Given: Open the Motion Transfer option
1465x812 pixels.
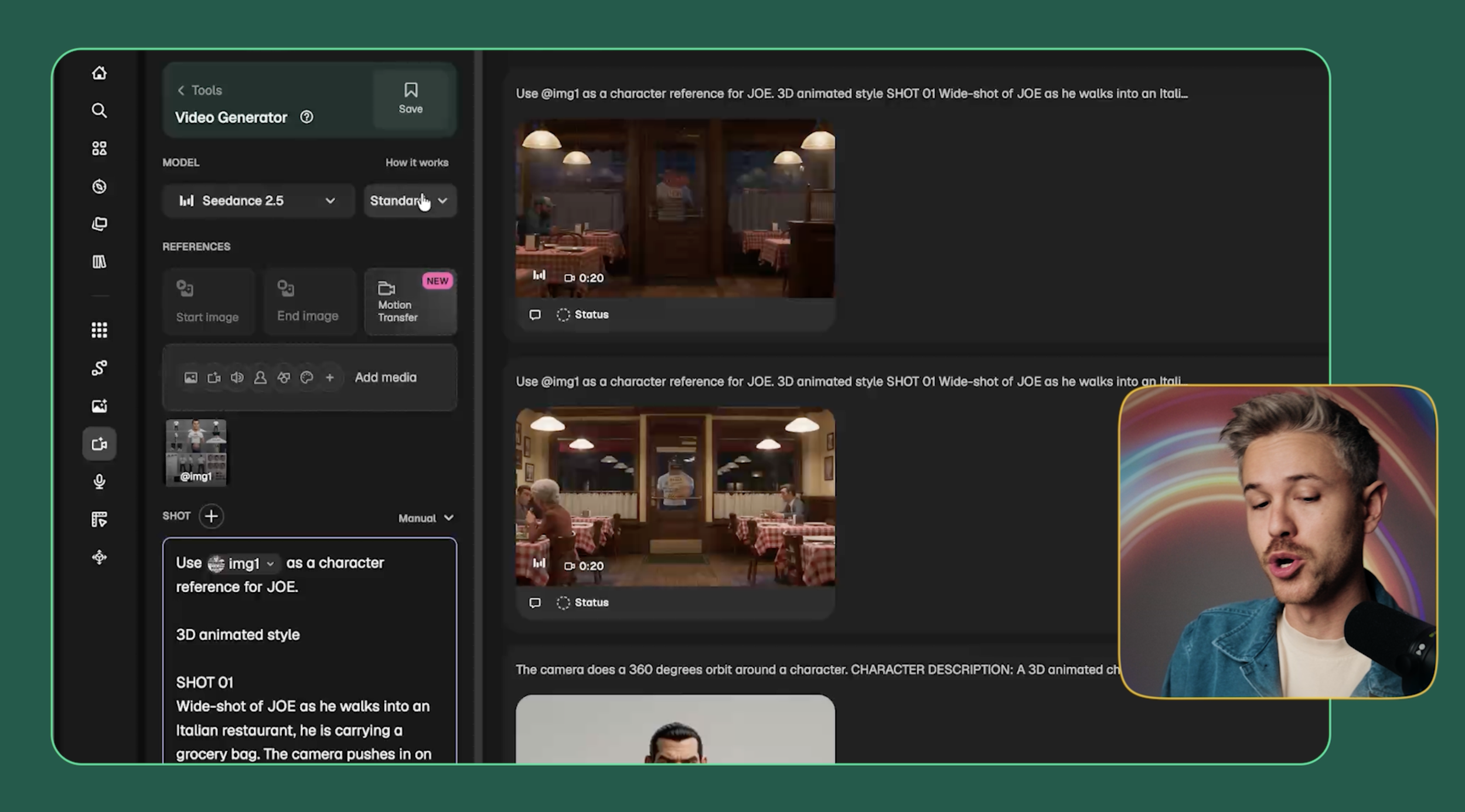Looking at the screenshot, I should [x=410, y=301].
